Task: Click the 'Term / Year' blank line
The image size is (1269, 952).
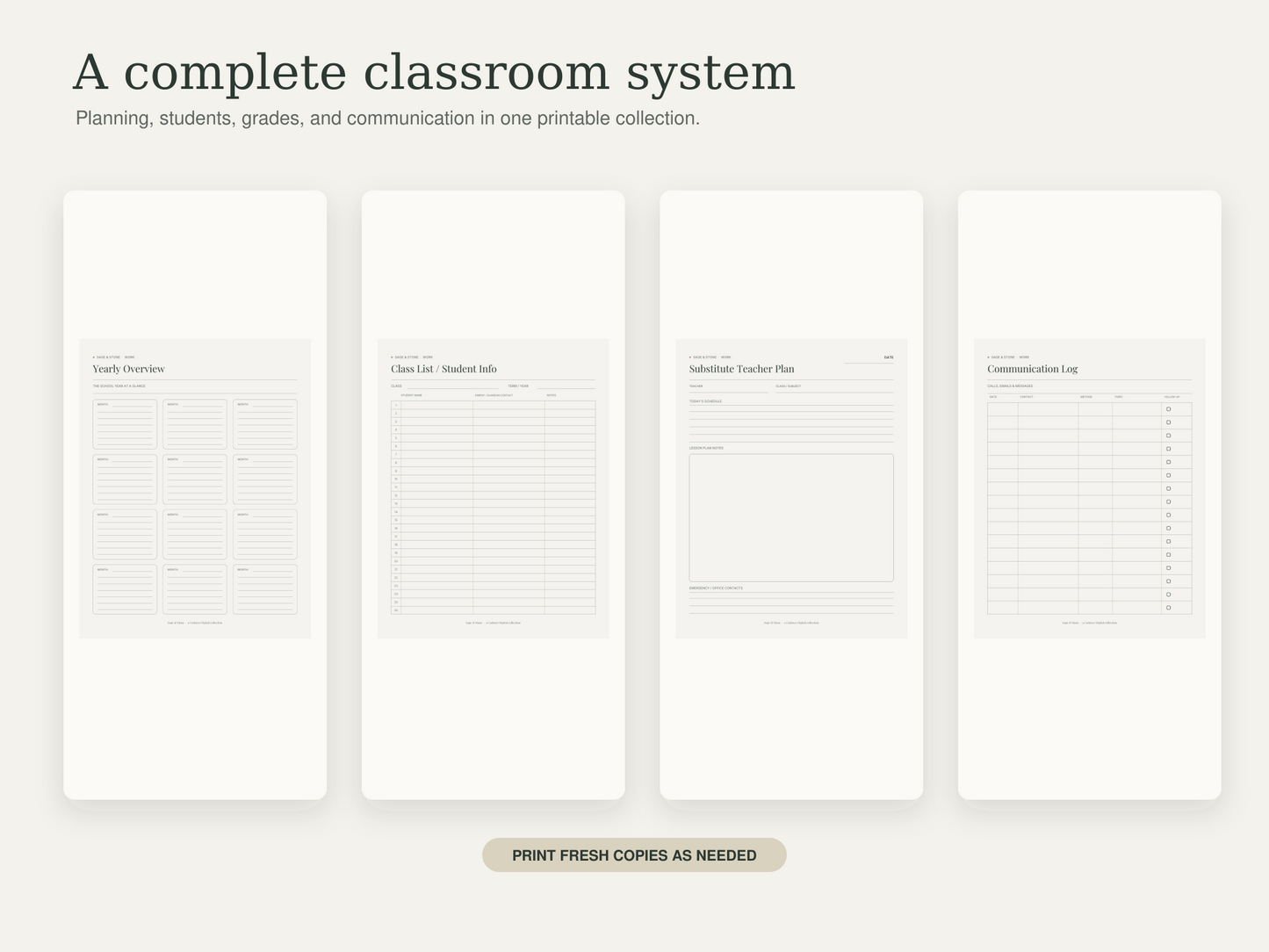Action: (566, 386)
